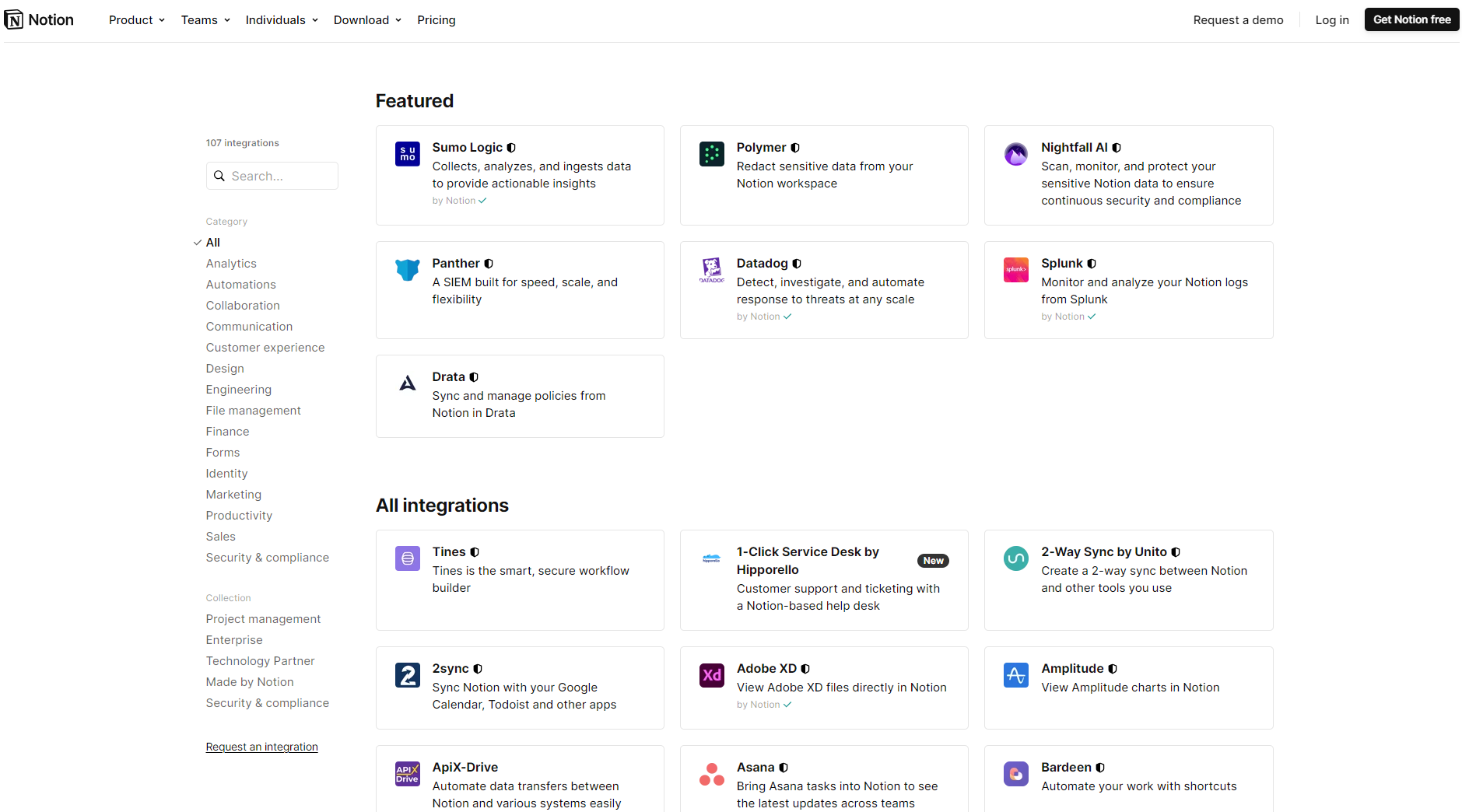Click the Polymer app icon
1462x812 pixels.
712,154
